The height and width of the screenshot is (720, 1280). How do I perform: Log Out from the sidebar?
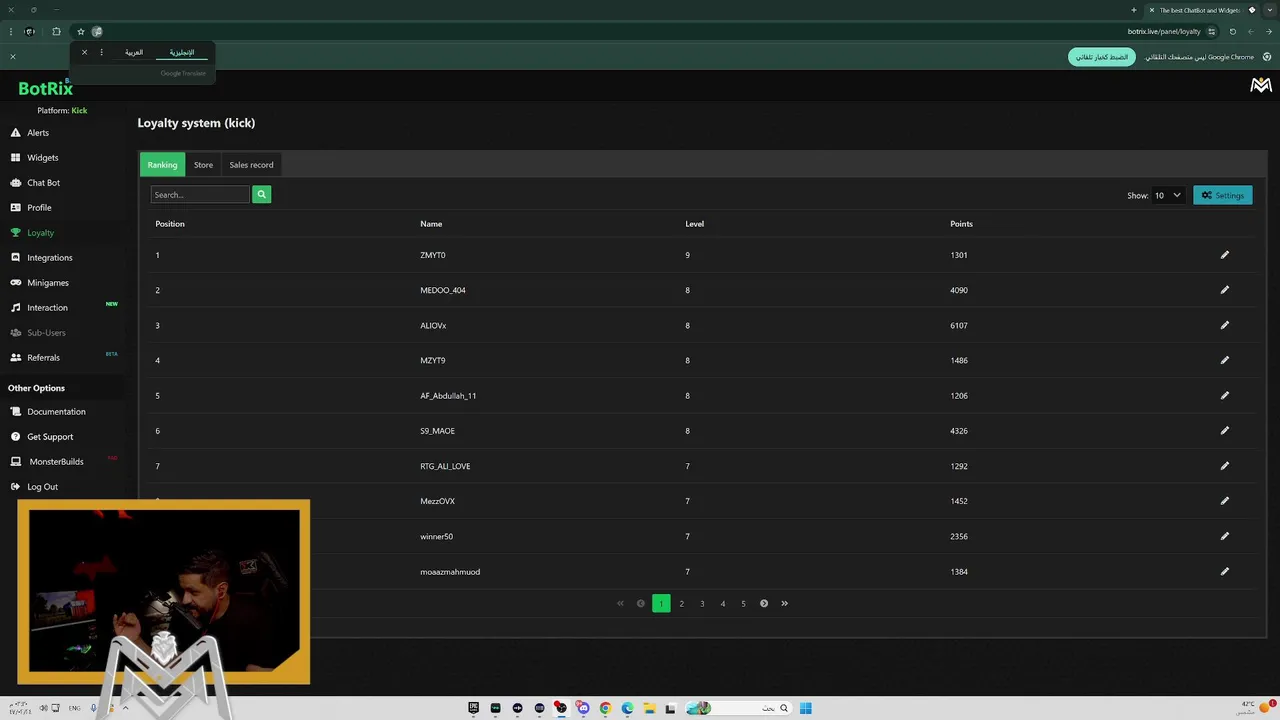click(x=42, y=487)
